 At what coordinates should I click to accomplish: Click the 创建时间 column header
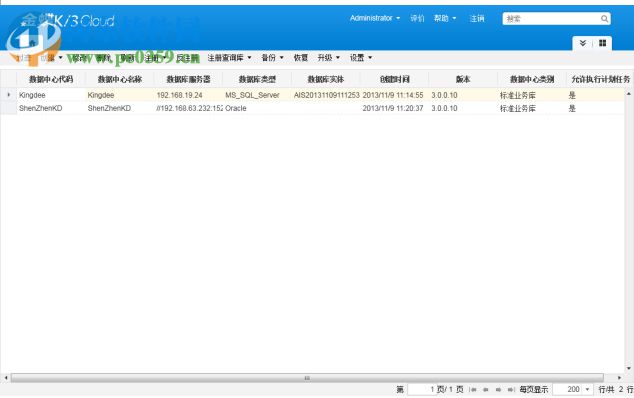click(x=395, y=79)
